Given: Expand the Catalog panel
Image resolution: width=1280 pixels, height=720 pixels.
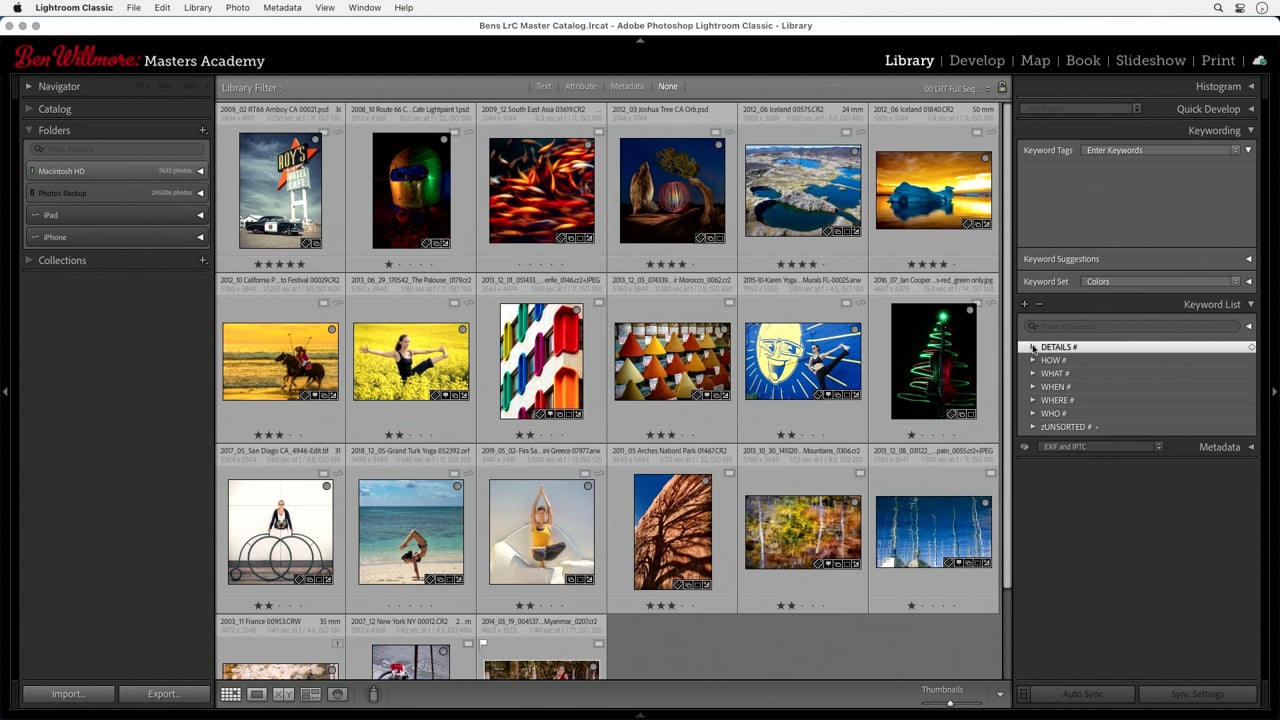Looking at the screenshot, I should coord(28,109).
